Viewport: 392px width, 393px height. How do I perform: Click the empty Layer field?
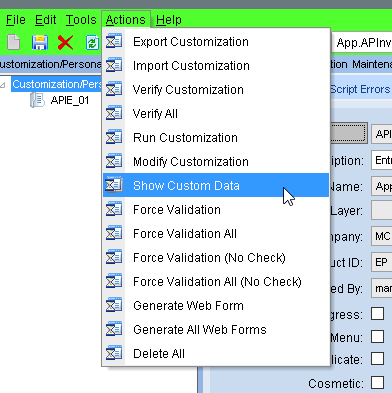coord(382,211)
